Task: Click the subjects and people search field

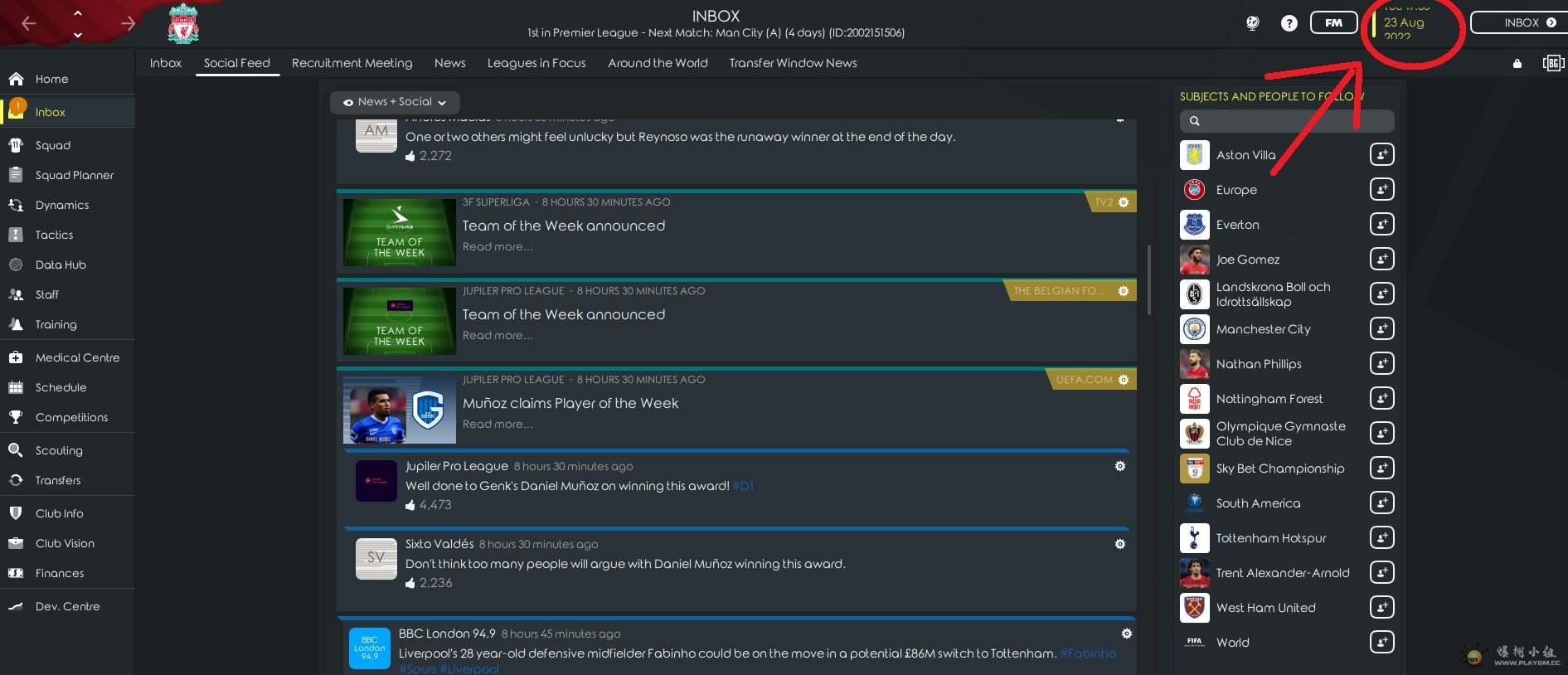Action: tap(1287, 121)
